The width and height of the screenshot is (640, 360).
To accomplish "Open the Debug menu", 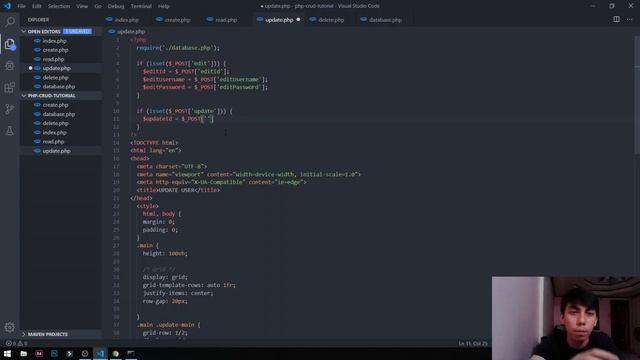I will coord(116,6).
